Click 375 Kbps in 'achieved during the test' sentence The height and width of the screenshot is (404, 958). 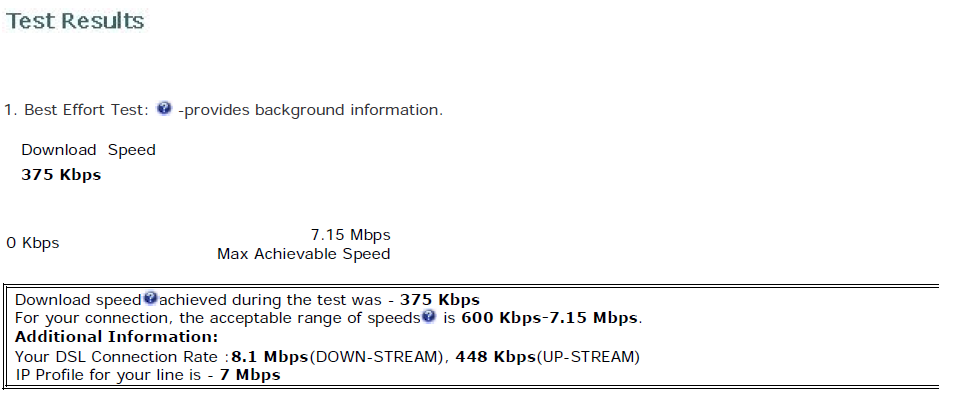pos(440,300)
